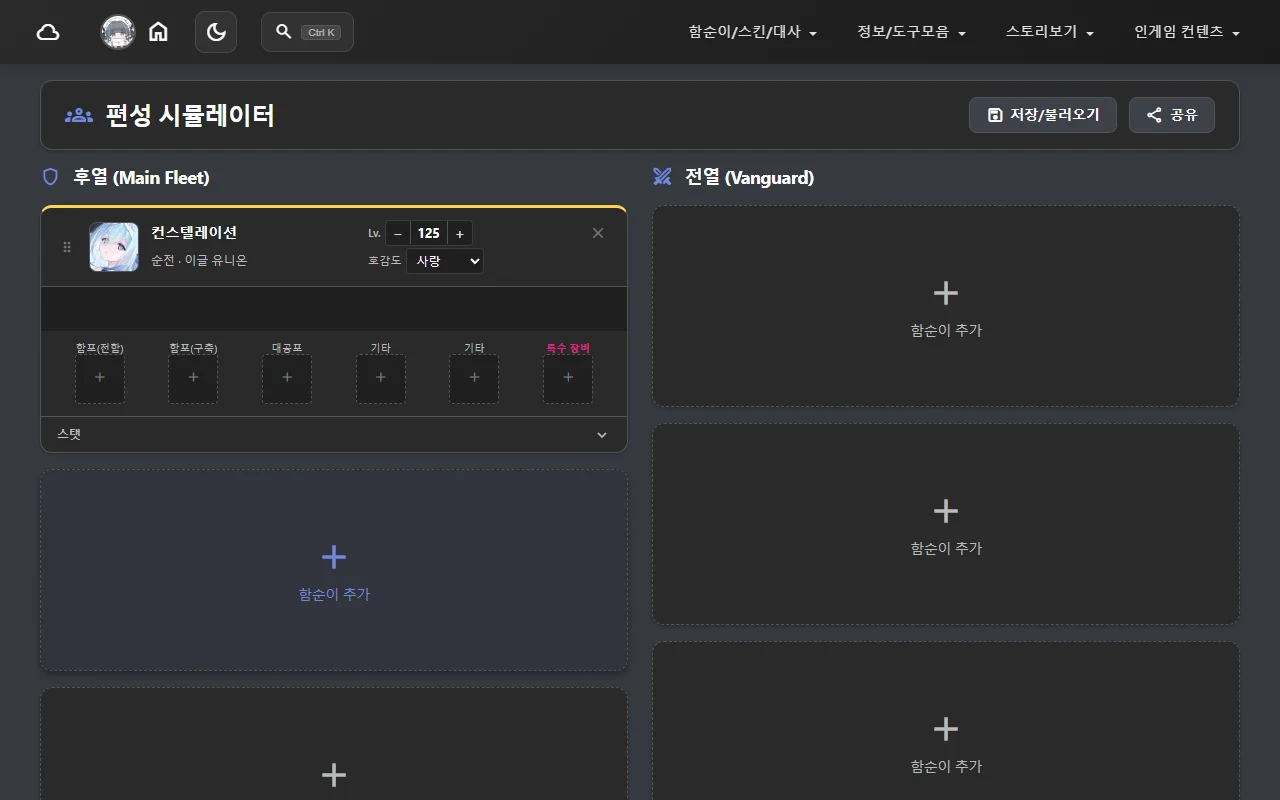Image resolution: width=1280 pixels, height=800 pixels.
Task: Click the crossed swords icon next to 전열
Action: pyautogui.click(x=662, y=177)
